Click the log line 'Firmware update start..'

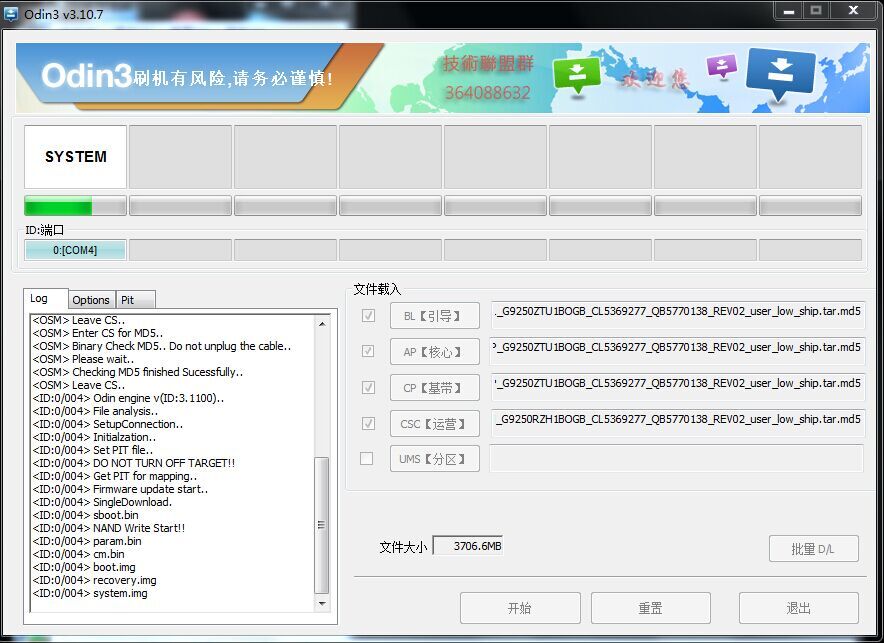pos(120,489)
